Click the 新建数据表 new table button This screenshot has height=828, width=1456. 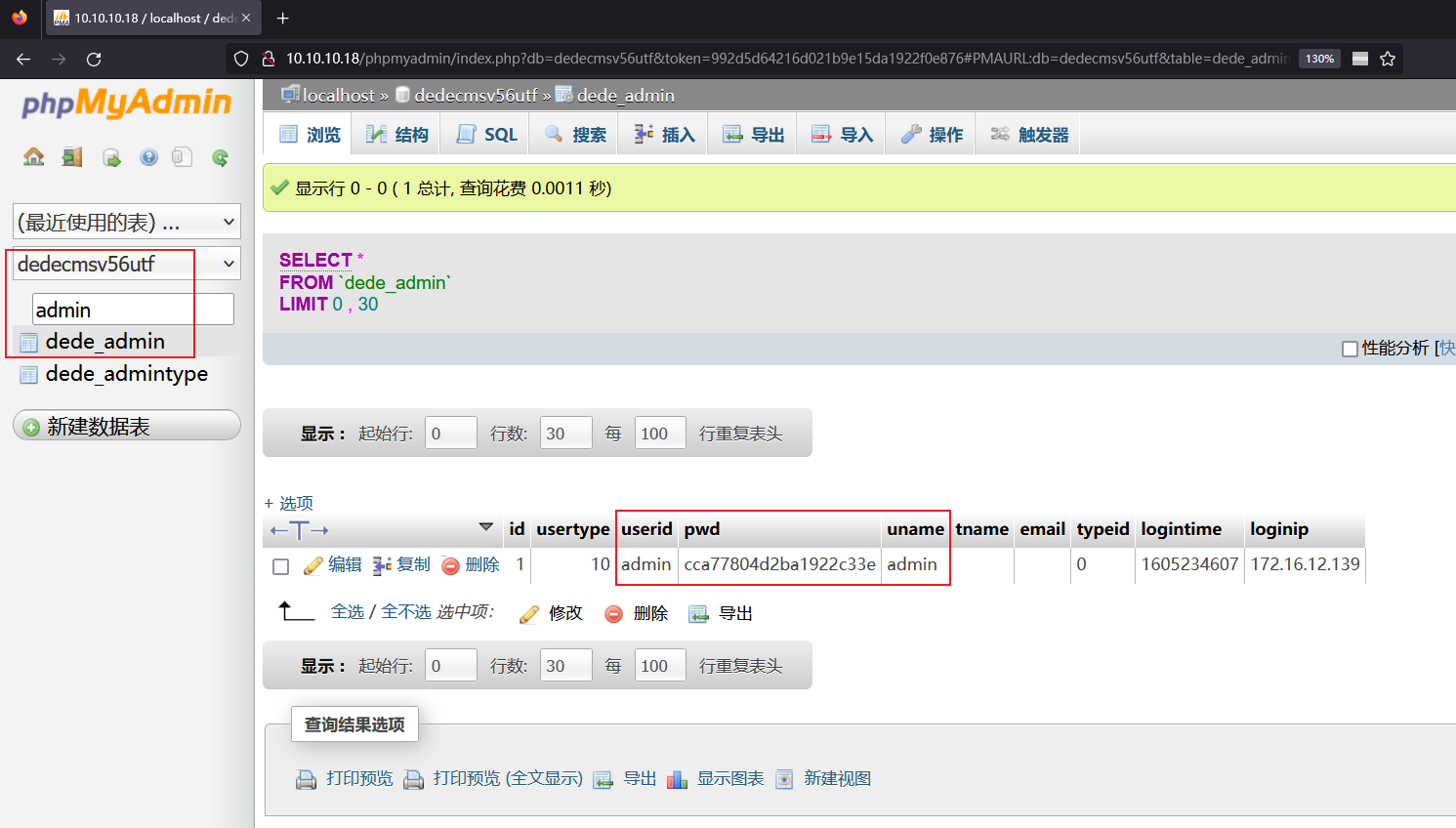tap(126, 425)
